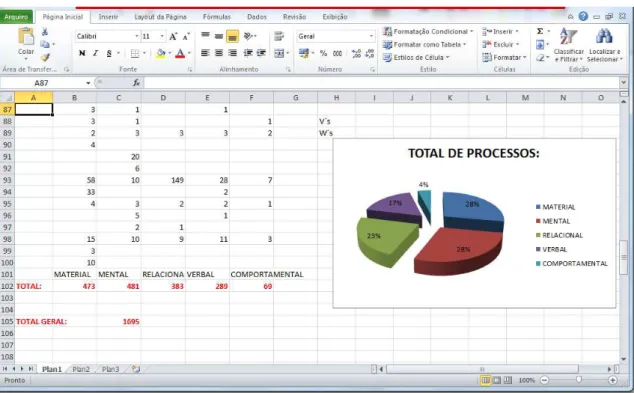Click the zoom in plus button
Image resolution: width=634 pixels, height=393 pixels.
pyautogui.click(x=613, y=380)
